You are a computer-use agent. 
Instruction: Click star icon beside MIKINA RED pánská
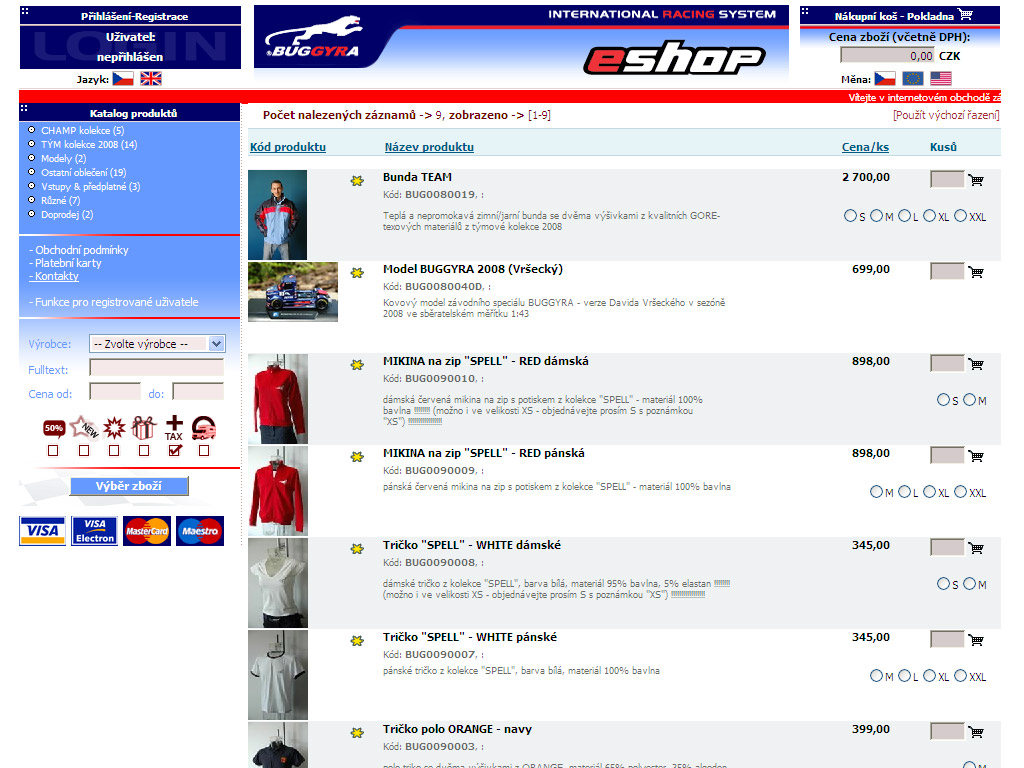click(x=357, y=457)
